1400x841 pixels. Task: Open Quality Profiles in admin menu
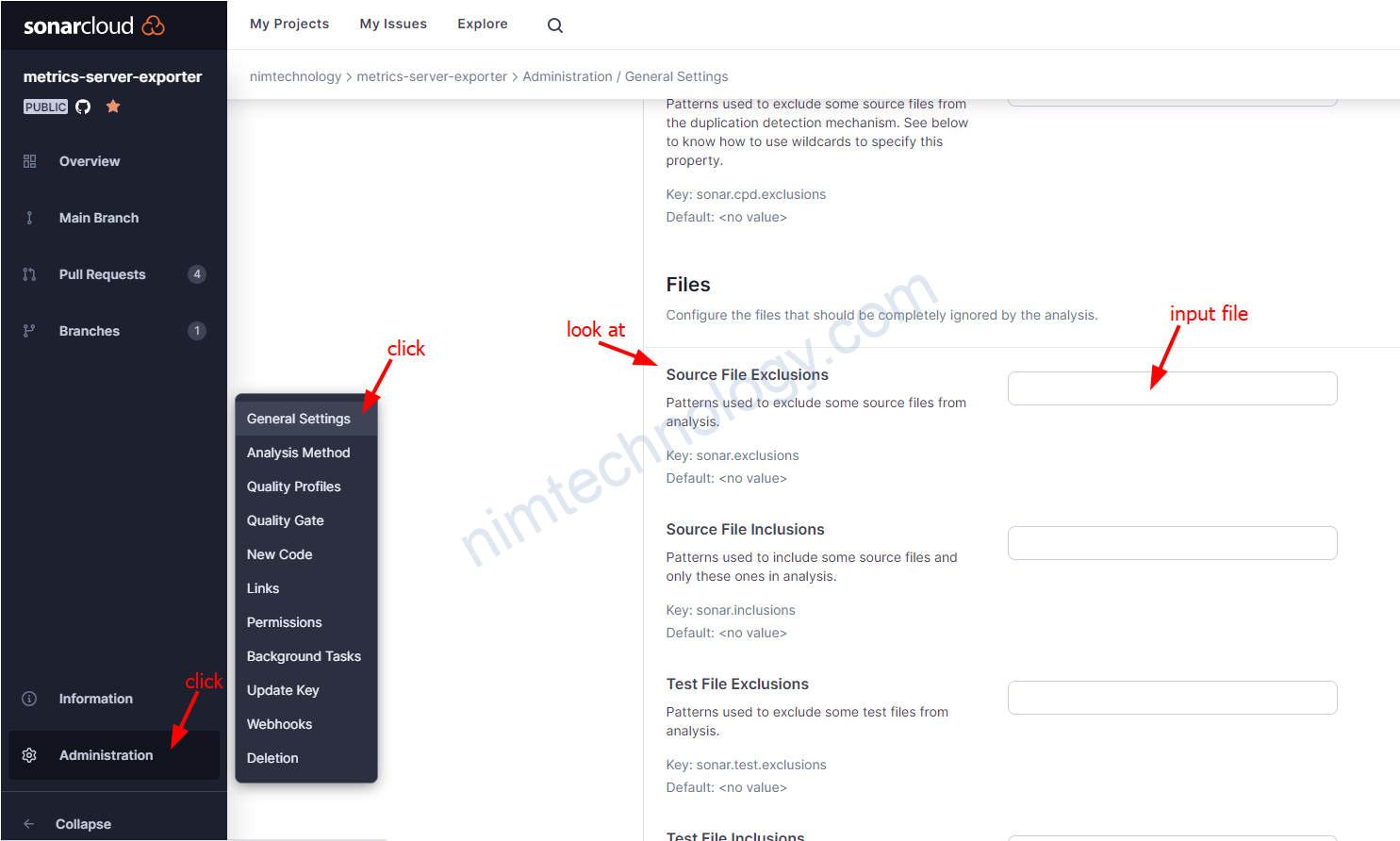(293, 486)
